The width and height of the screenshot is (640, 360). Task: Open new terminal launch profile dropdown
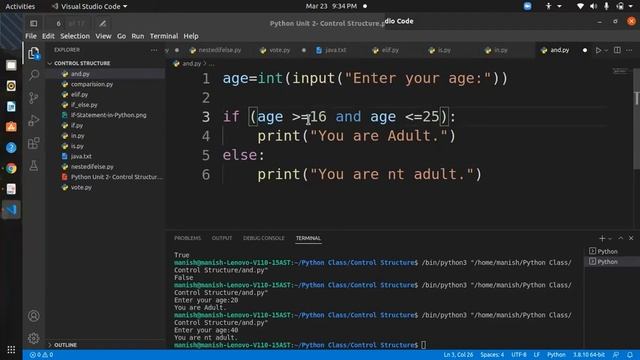610,239
